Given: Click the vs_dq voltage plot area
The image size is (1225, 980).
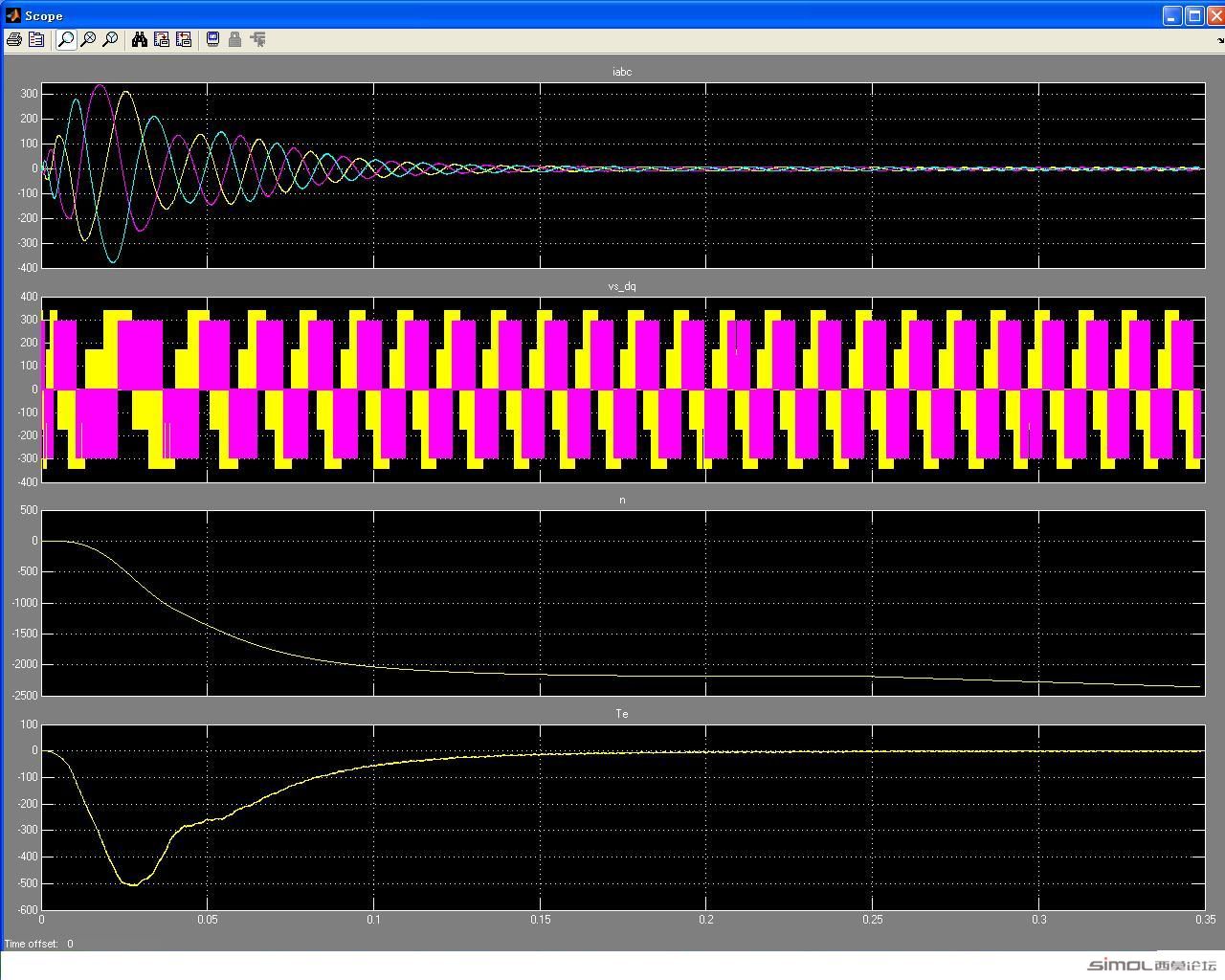Looking at the screenshot, I should tap(623, 390).
